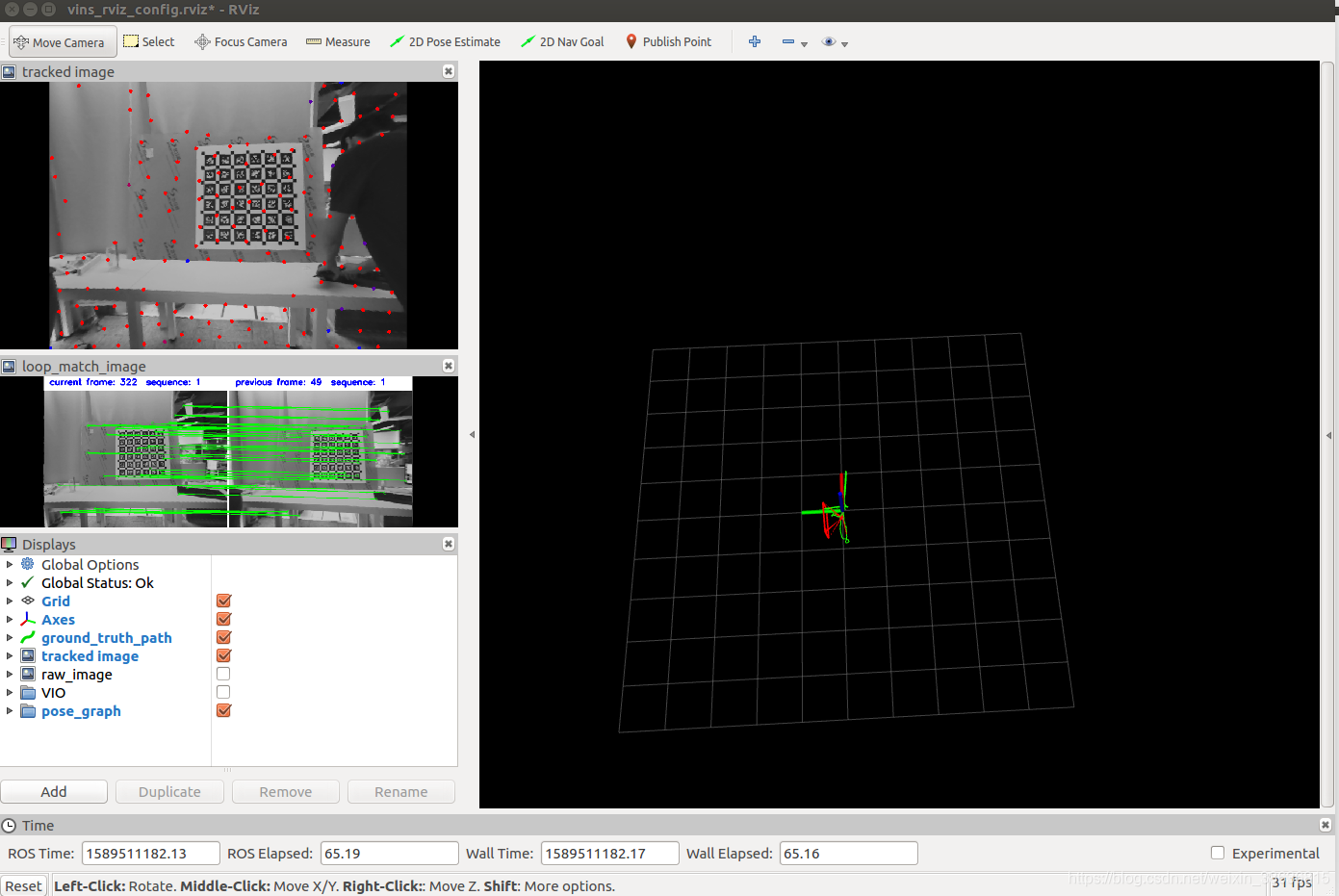The image size is (1339, 896).
Task: Click the Axes display icon
Action: [x=28, y=619]
